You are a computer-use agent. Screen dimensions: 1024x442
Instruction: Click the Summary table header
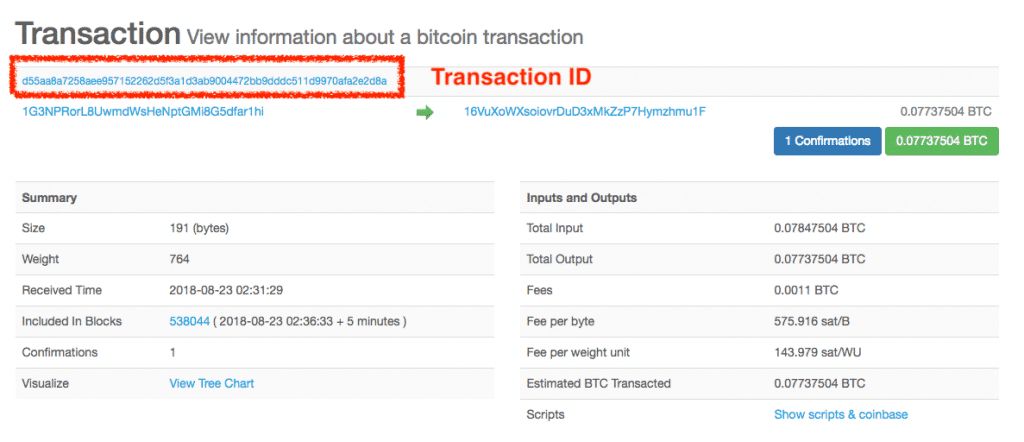pyautogui.click(x=49, y=198)
